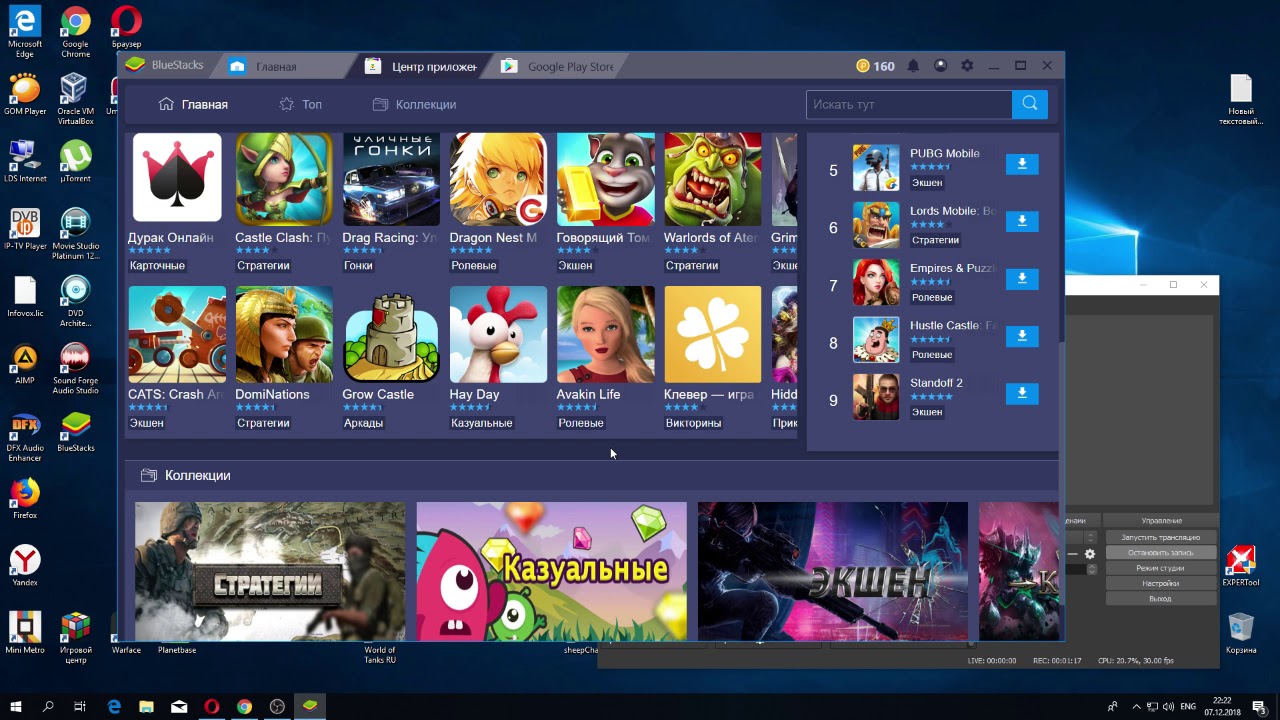Click Настройки in OBS window
Screen dimensions: 1280x720
point(1160,583)
